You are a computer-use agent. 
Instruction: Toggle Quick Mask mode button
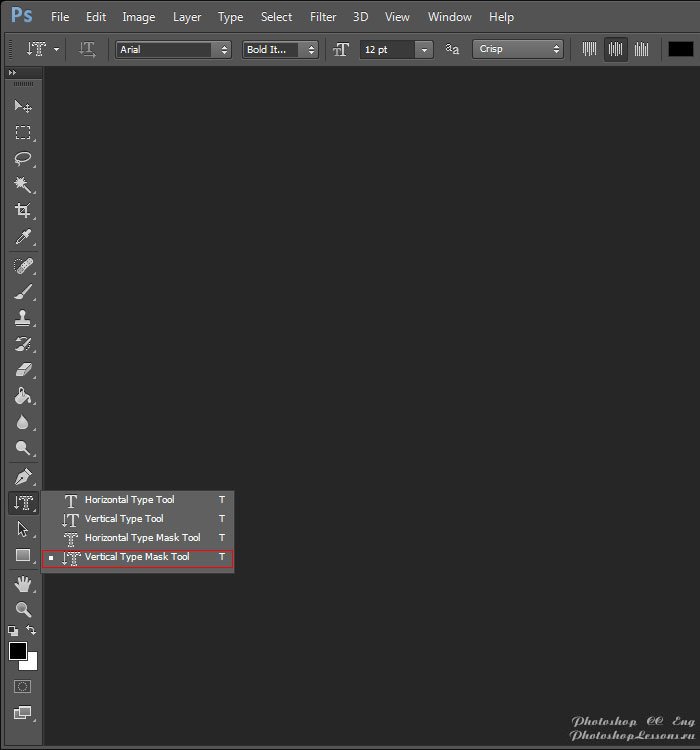[x=22, y=687]
